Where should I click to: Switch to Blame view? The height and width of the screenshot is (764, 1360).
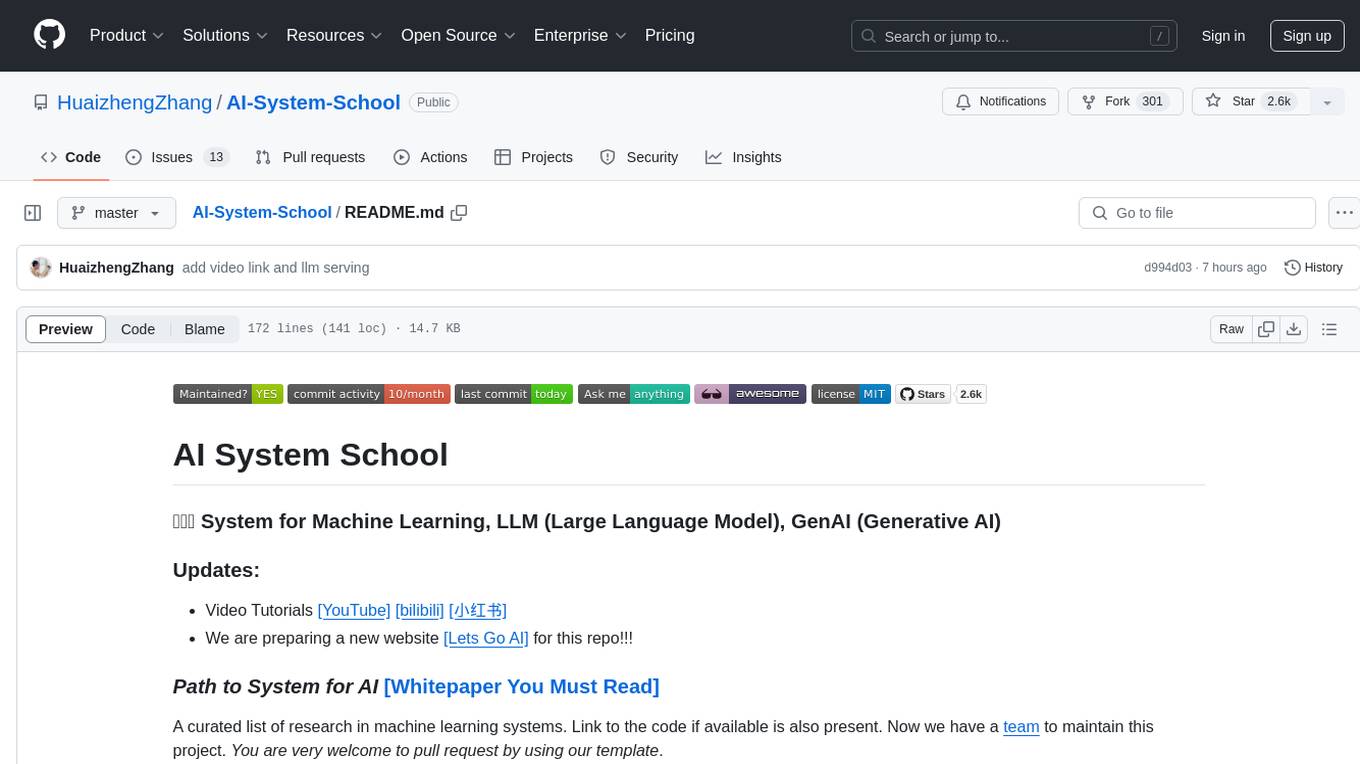click(205, 329)
